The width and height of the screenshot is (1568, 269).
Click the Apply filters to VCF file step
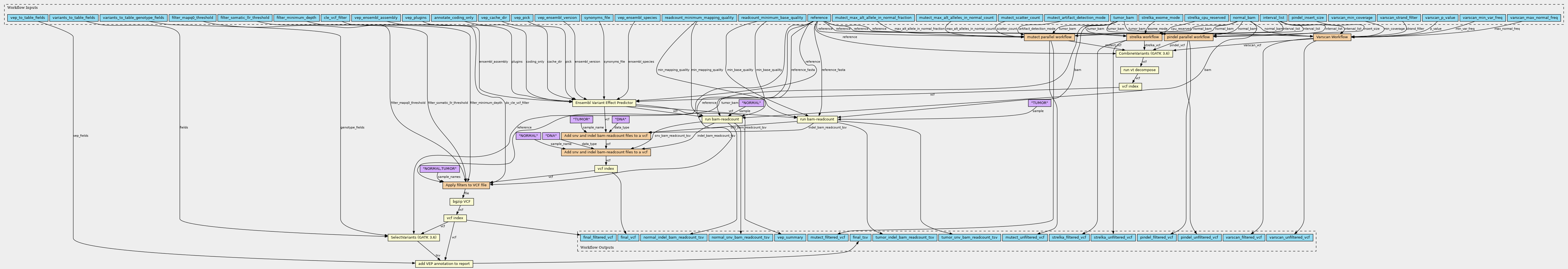pyautogui.click(x=466, y=185)
